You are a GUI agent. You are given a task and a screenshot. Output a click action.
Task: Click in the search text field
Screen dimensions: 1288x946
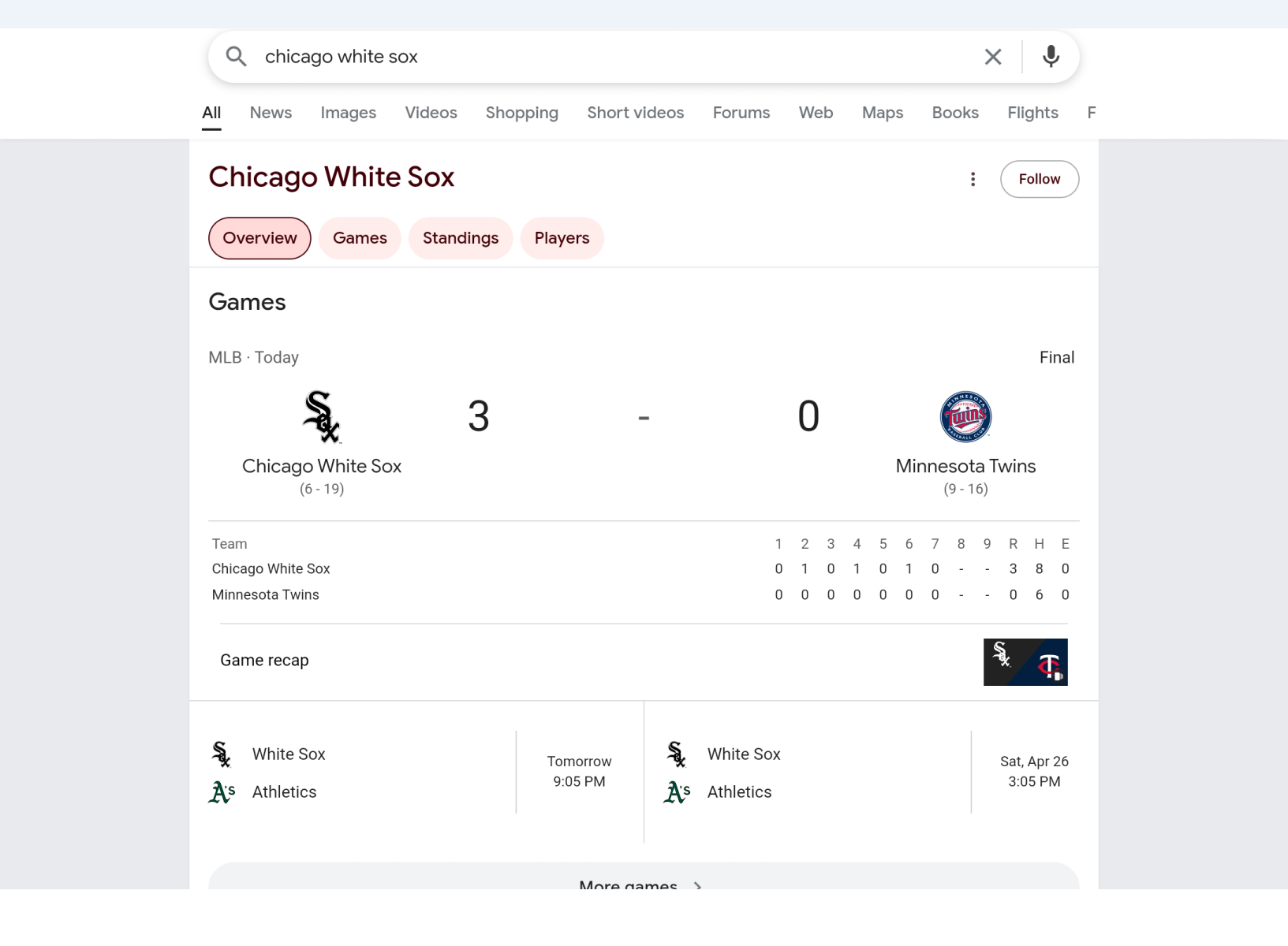[x=615, y=57]
